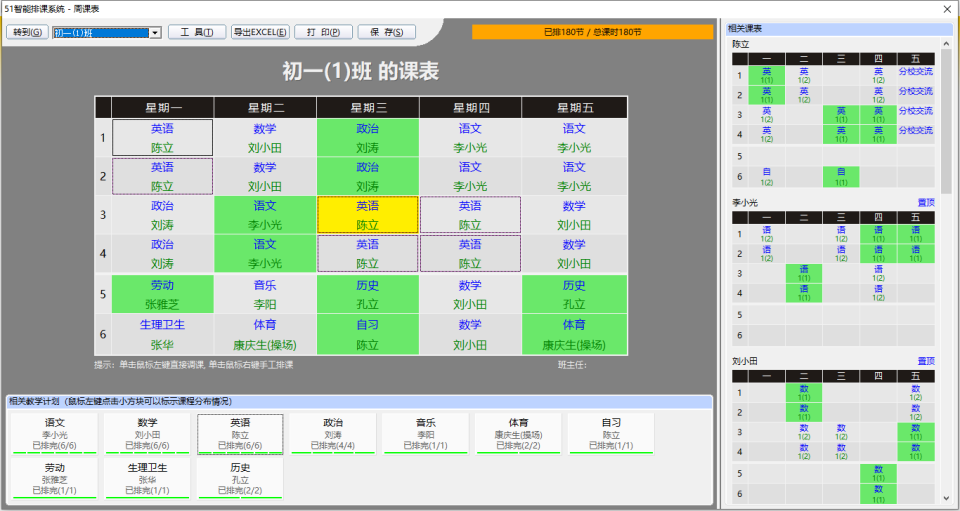Viewport: 960px width, 511px height.
Task: Click the 转到(G) button
Action: click(27, 32)
